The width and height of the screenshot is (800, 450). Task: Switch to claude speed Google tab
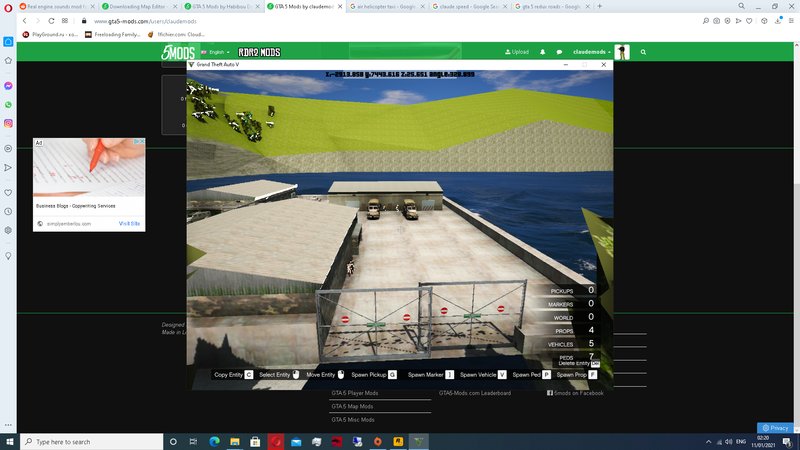point(469,7)
